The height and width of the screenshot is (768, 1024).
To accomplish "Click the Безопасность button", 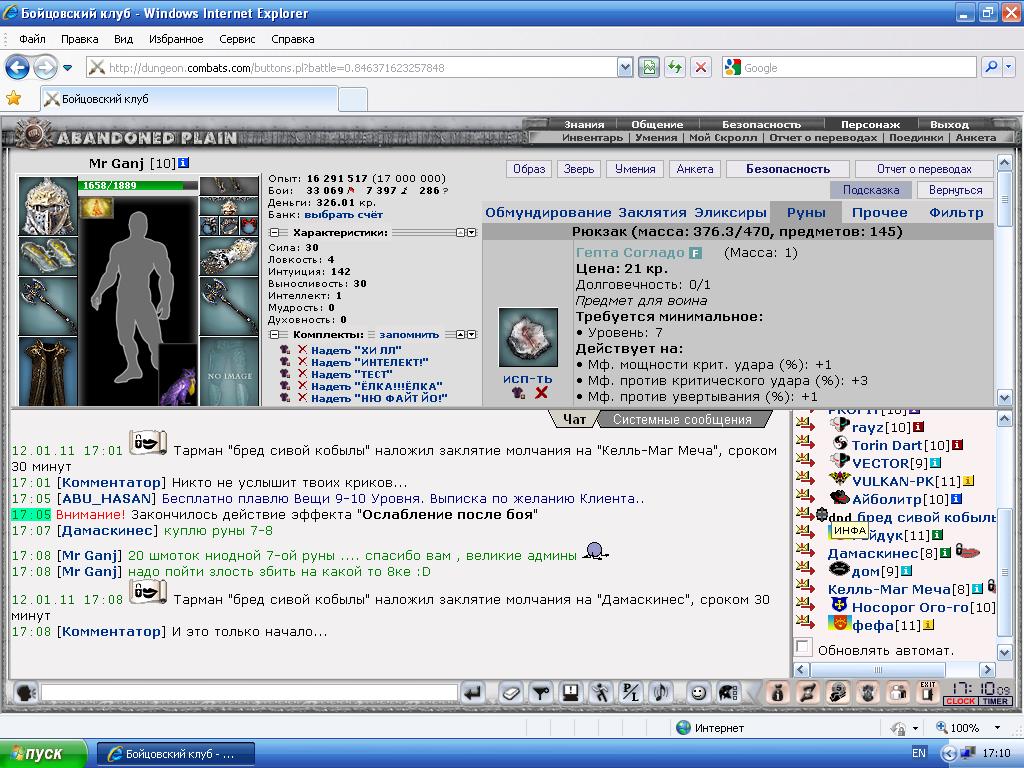I will click(x=788, y=169).
